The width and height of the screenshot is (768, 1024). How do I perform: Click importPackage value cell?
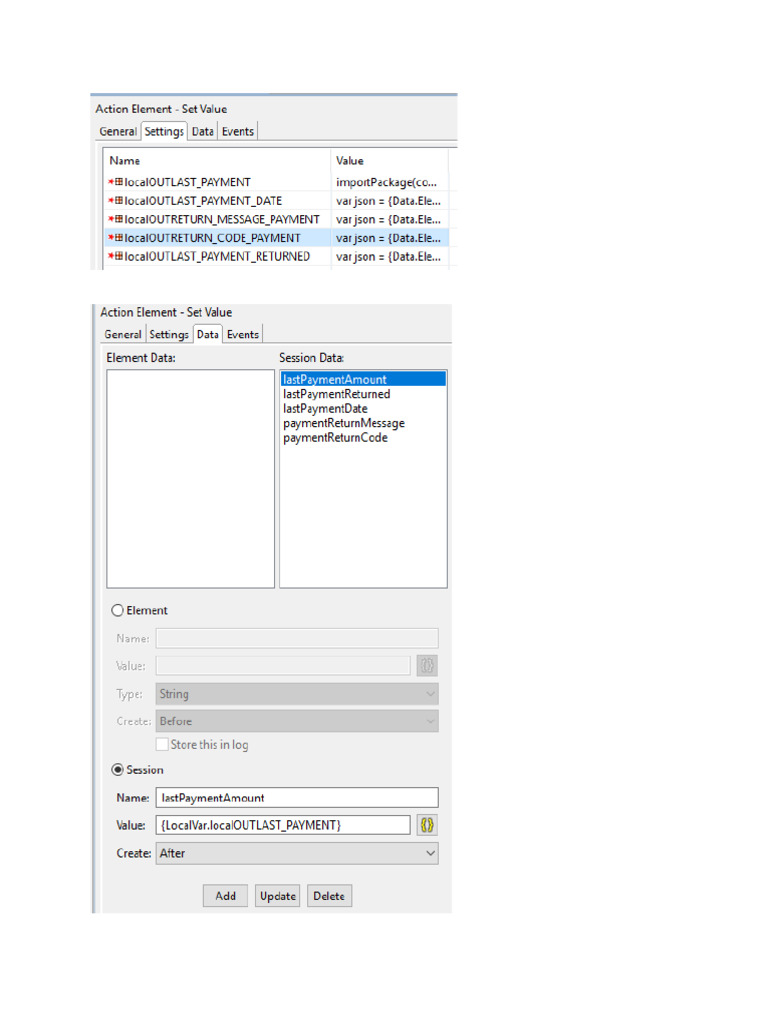(x=390, y=182)
